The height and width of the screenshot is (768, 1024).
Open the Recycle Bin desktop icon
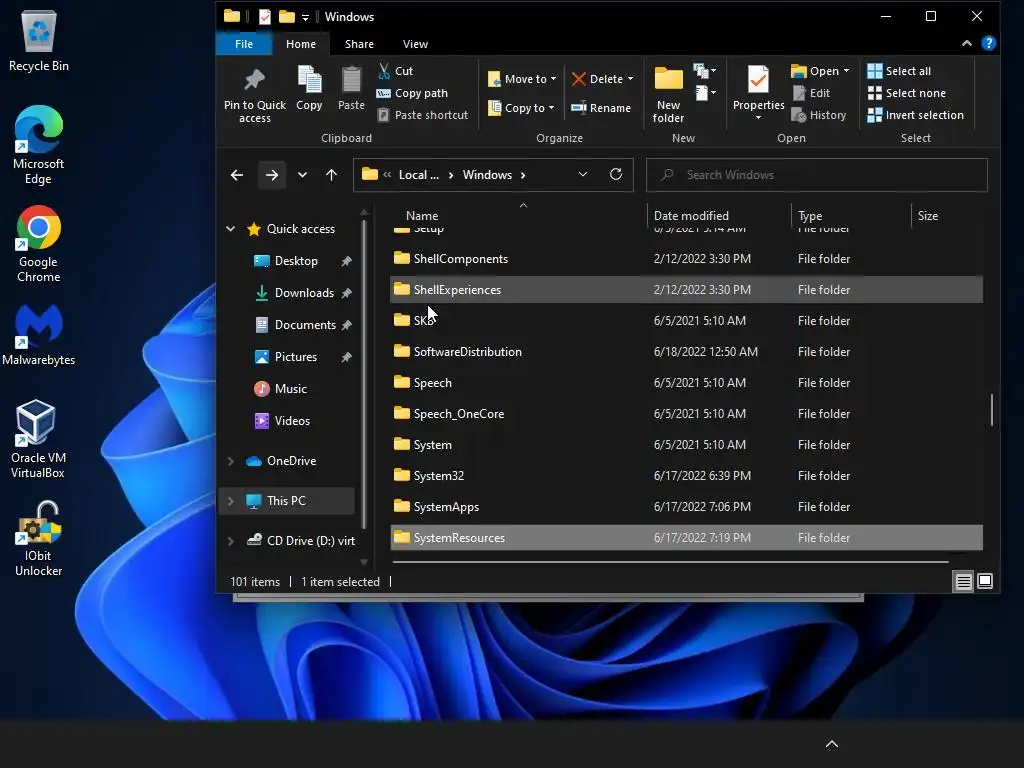[x=39, y=40]
